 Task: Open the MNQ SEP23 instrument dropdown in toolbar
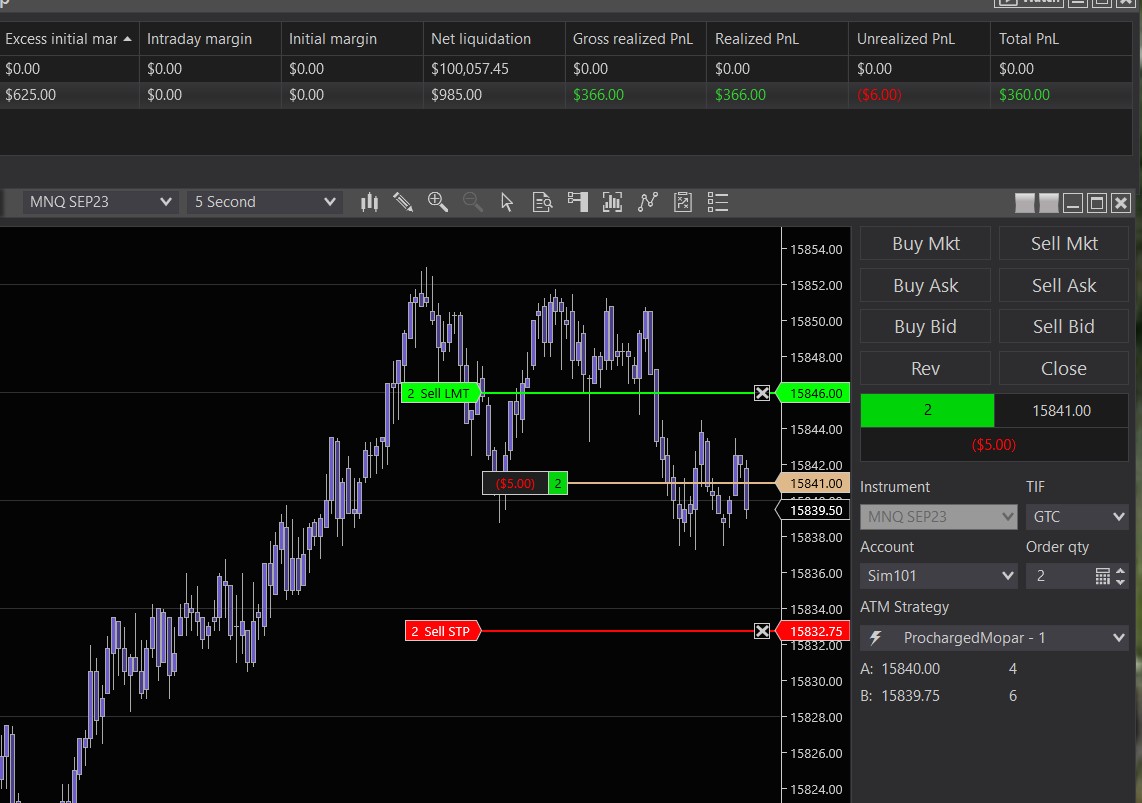100,202
